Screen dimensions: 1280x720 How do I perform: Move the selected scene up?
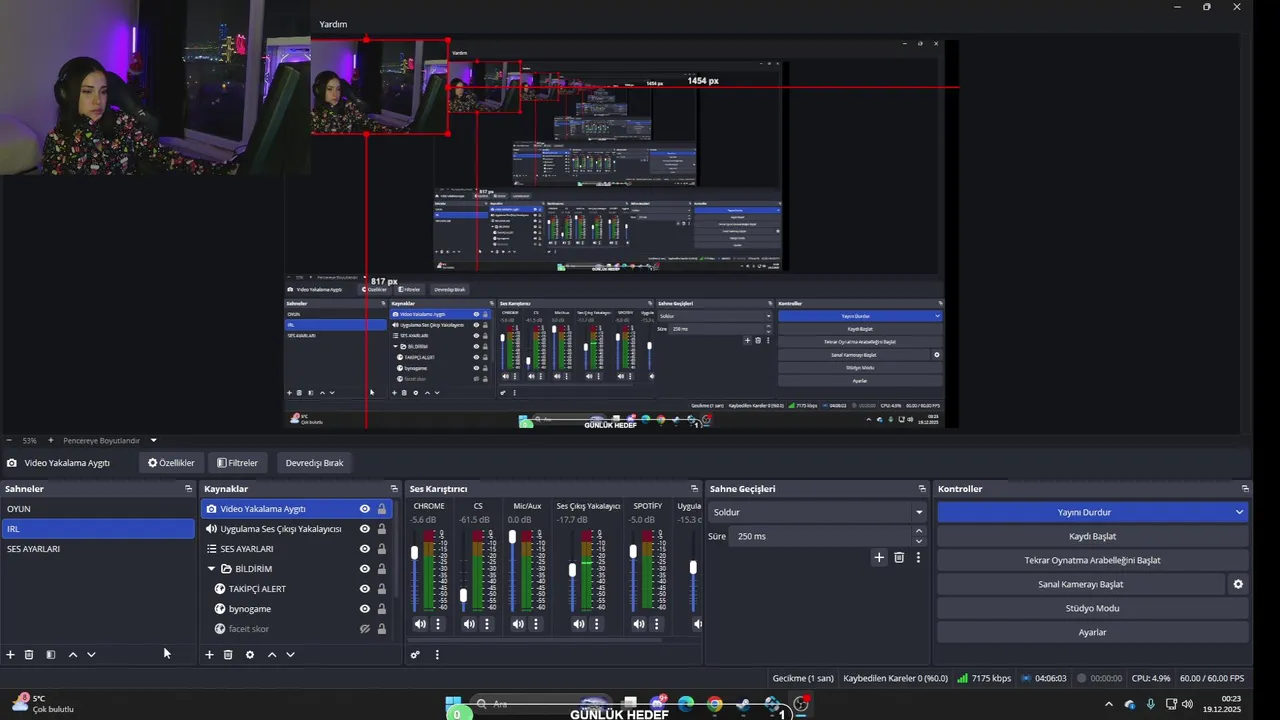[x=72, y=654]
